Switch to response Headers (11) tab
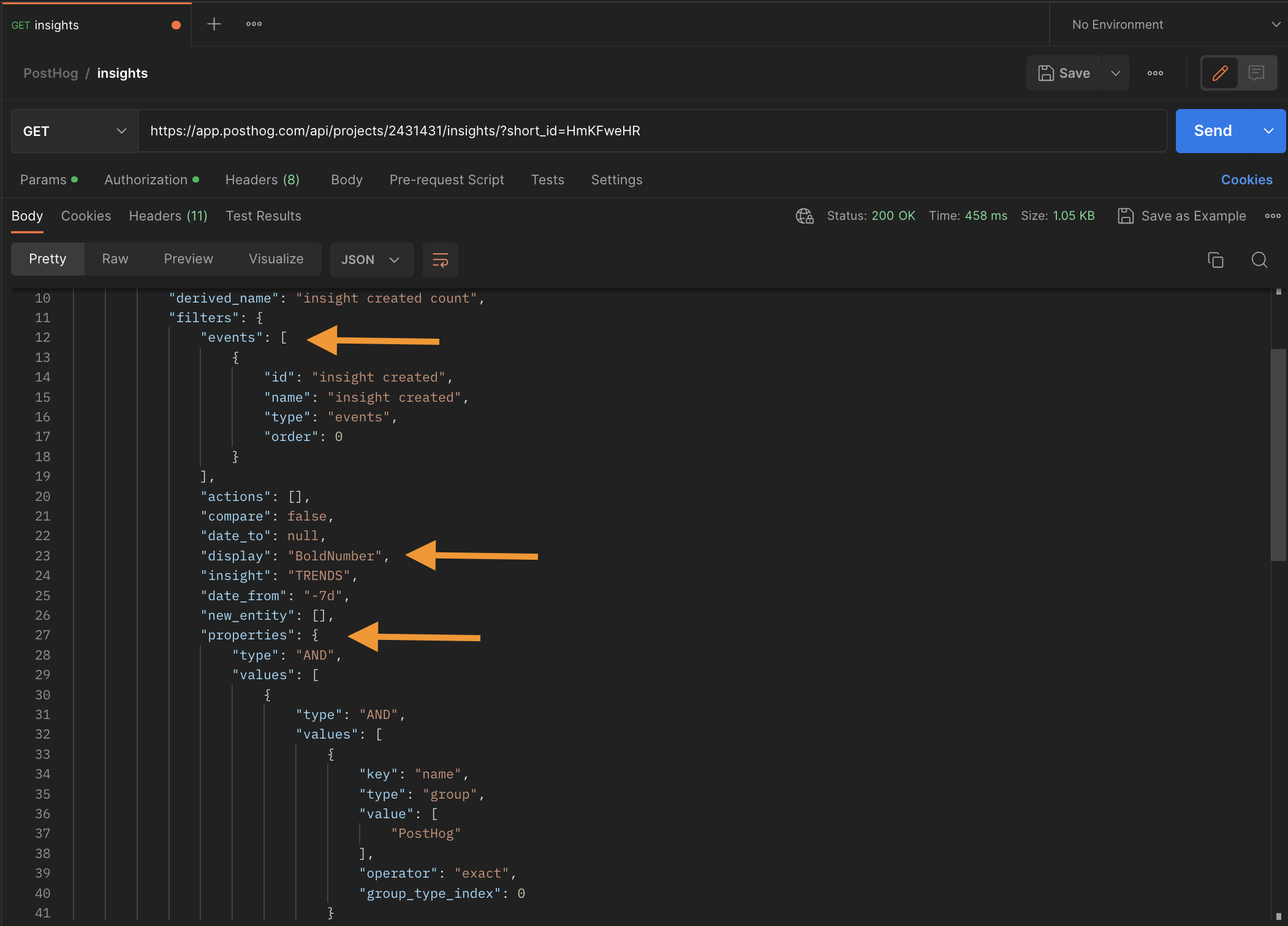This screenshot has width=1288, height=926. tap(168, 216)
